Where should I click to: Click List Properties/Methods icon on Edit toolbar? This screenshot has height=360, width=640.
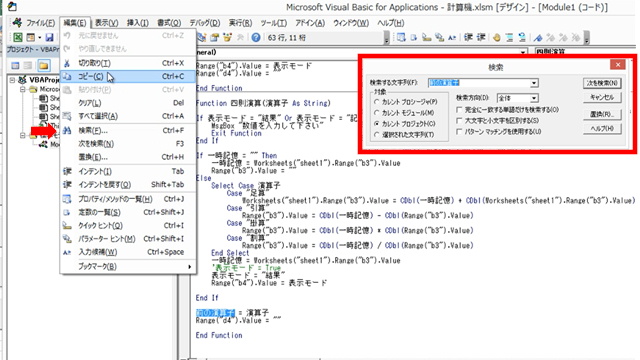(x=401, y=38)
